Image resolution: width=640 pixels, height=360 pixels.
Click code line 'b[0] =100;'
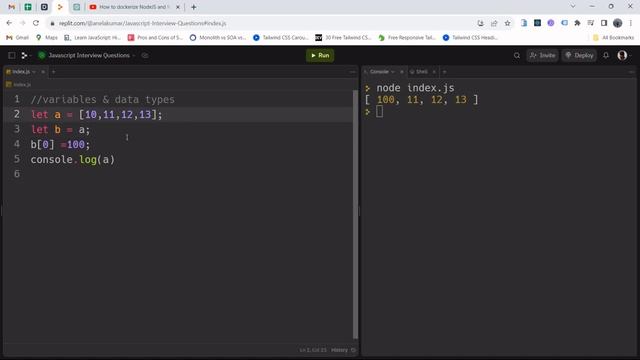click(x=60, y=144)
